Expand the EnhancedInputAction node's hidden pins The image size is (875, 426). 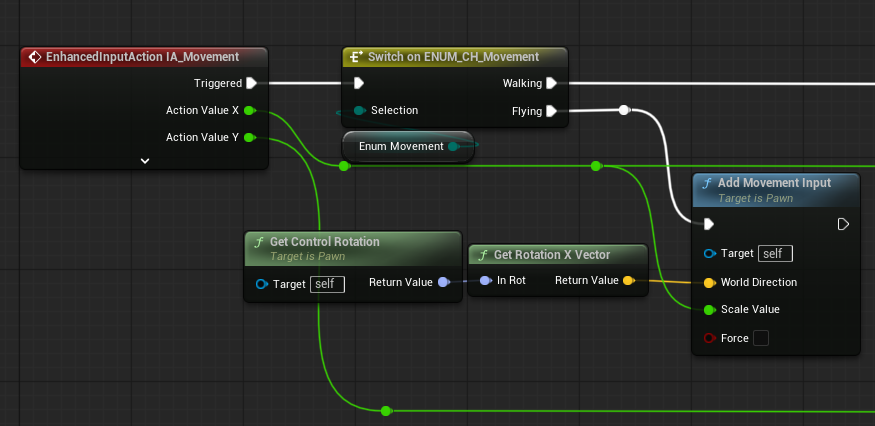(x=144, y=160)
